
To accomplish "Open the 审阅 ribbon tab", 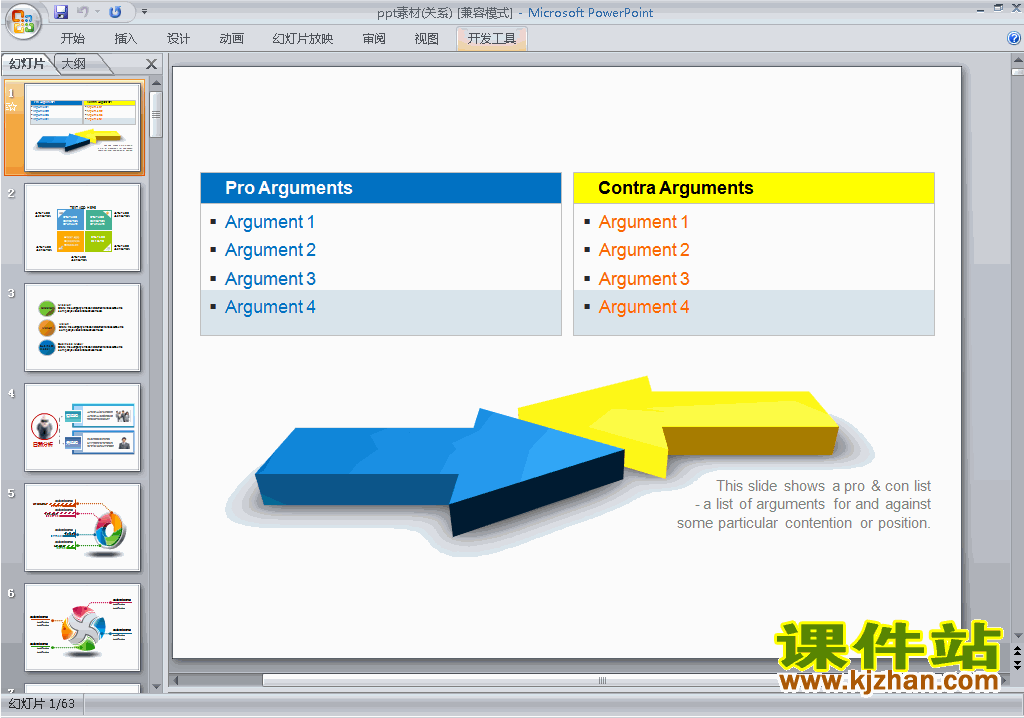I will click(x=374, y=39).
